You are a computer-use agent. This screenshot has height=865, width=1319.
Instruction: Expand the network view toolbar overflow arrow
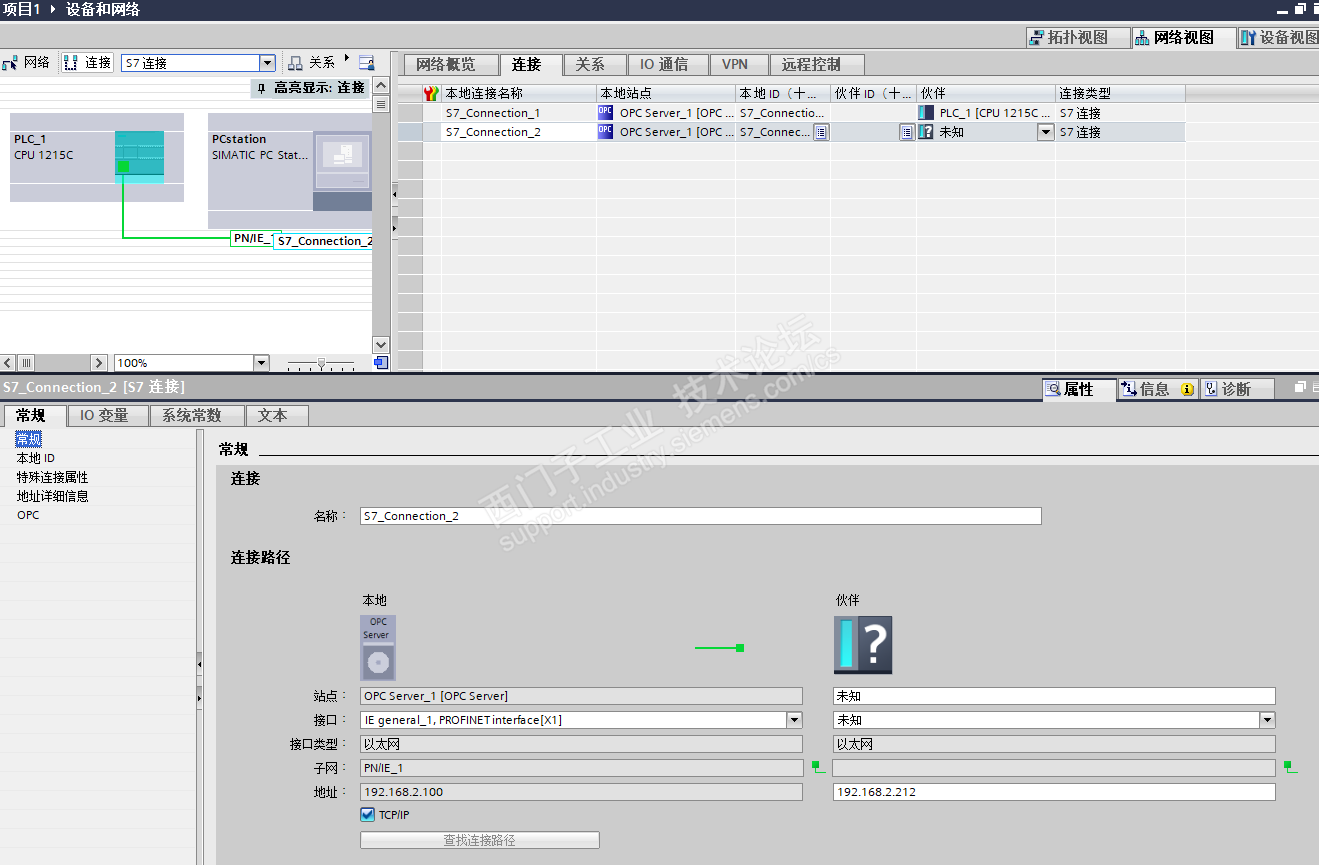click(x=347, y=58)
